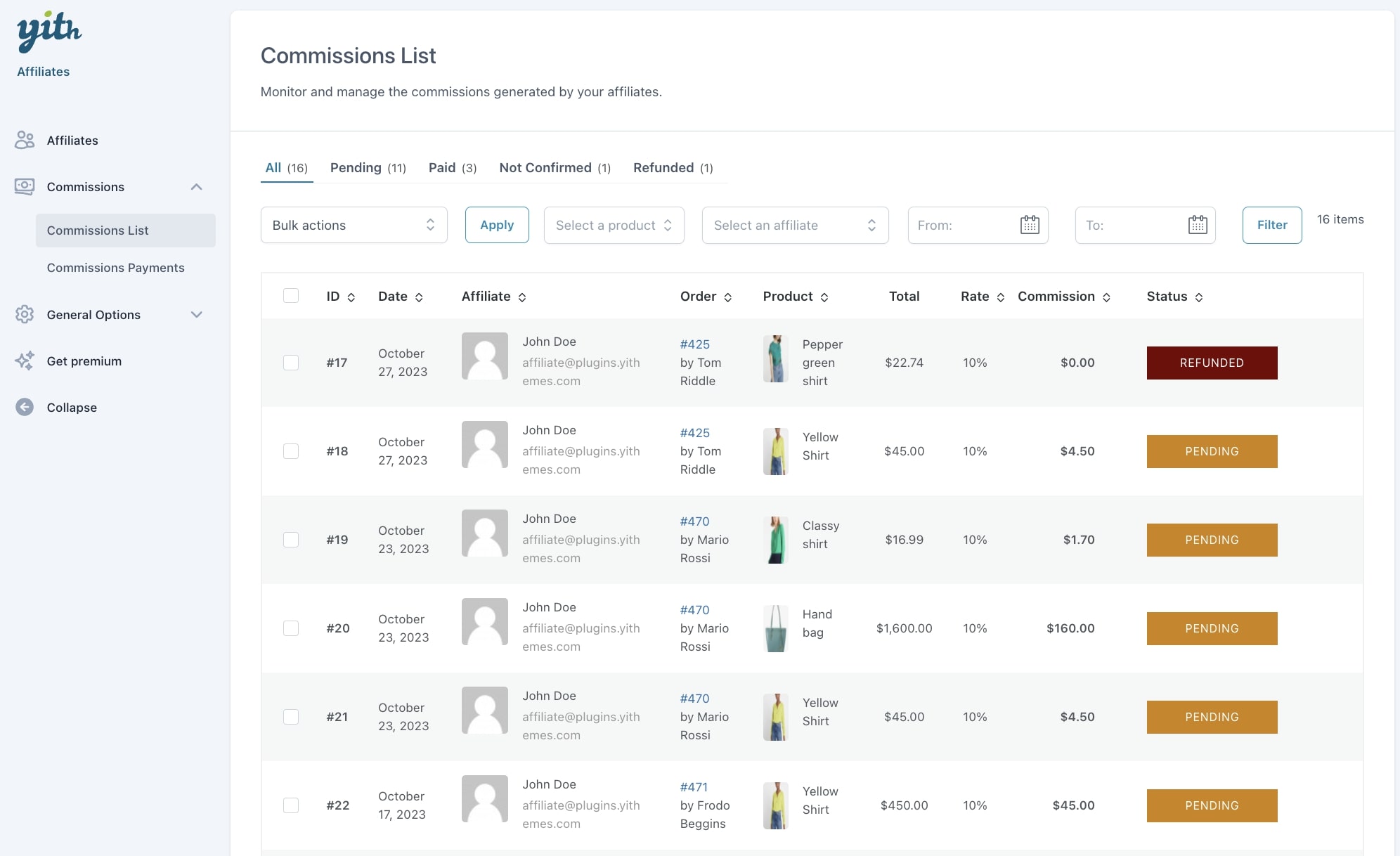Switch to the Pending (11) tab
1400x856 pixels.
[x=368, y=168]
